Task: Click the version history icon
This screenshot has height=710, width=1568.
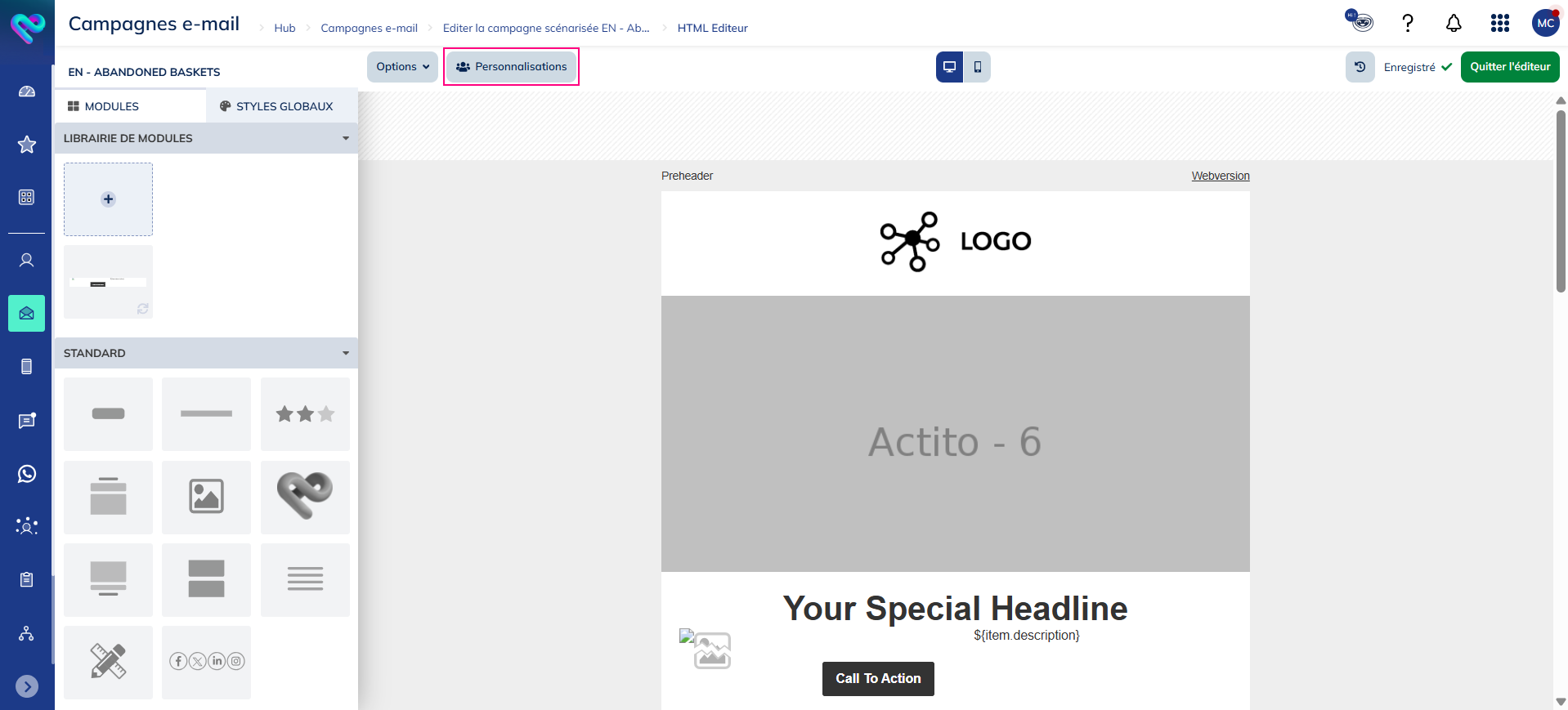Action: click(x=1360, y=67)
